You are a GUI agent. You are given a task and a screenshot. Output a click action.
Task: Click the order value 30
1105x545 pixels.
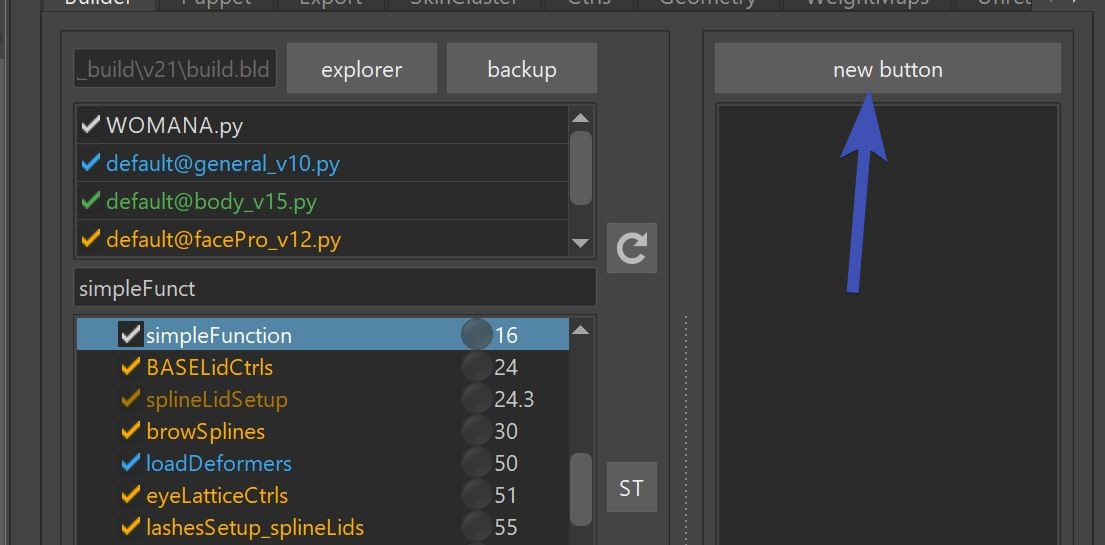[x=506, y=431]
